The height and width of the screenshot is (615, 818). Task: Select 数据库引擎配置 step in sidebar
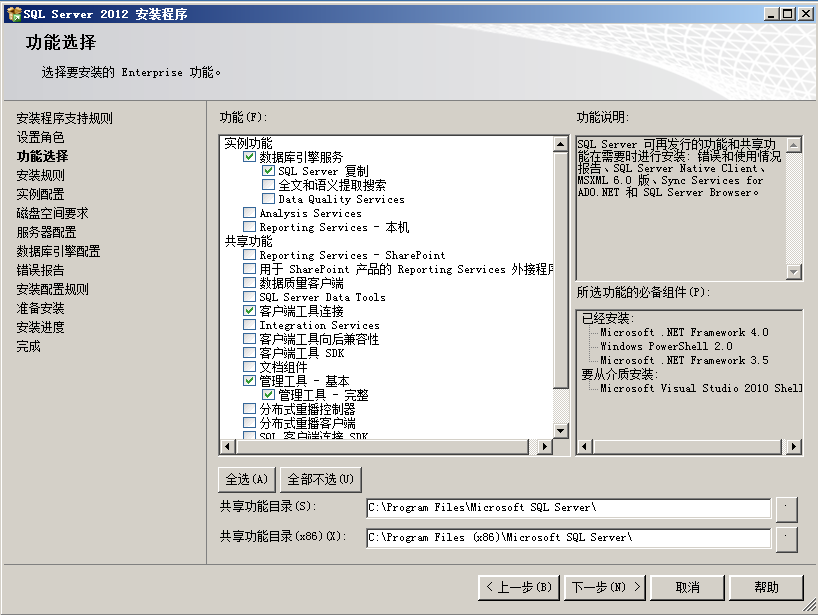58,251
